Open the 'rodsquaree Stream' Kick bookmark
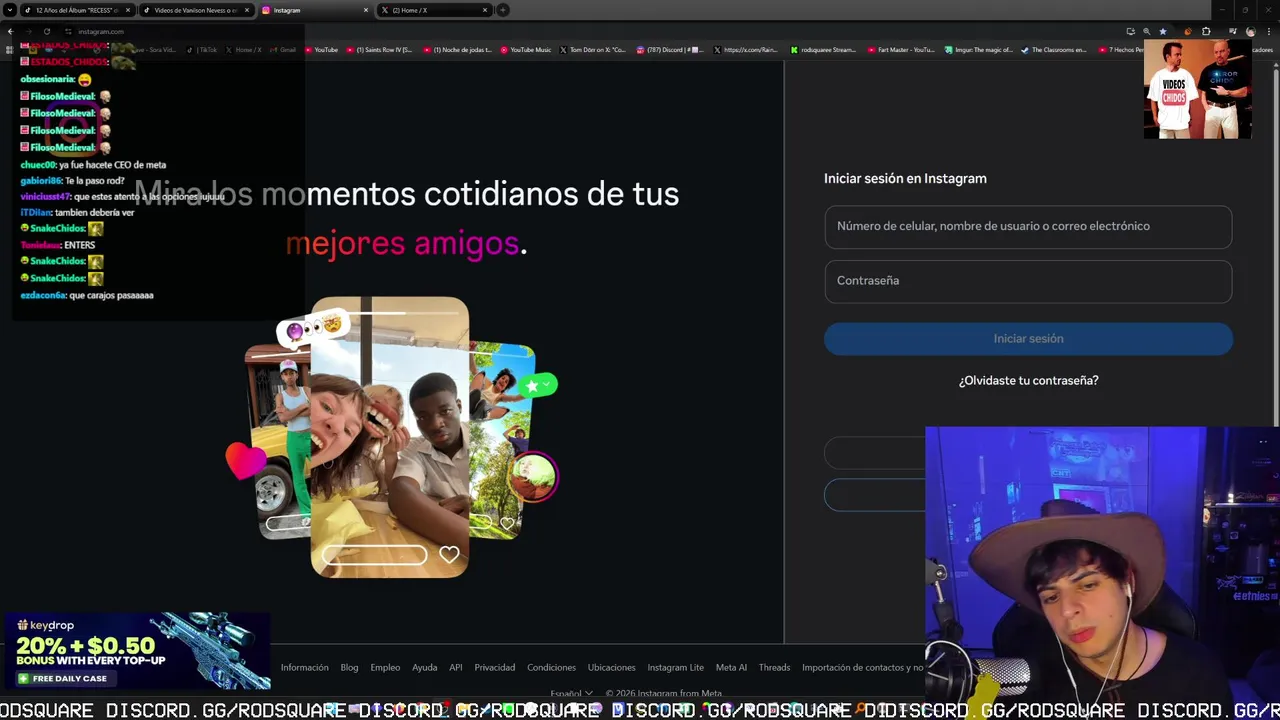This screenshot has width=1280, height=720. [823, 49]
